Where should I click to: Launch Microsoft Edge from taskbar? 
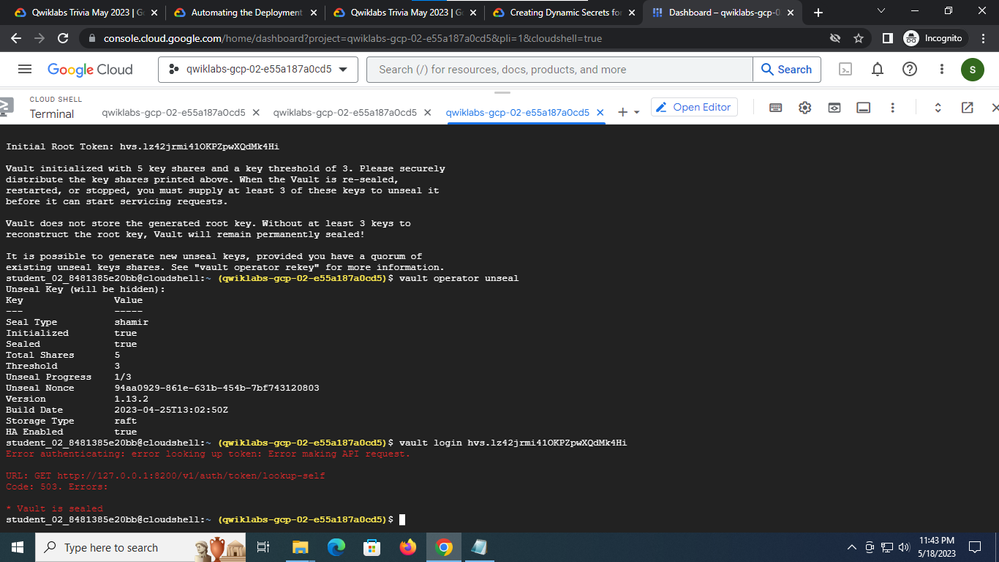(336, 547)
